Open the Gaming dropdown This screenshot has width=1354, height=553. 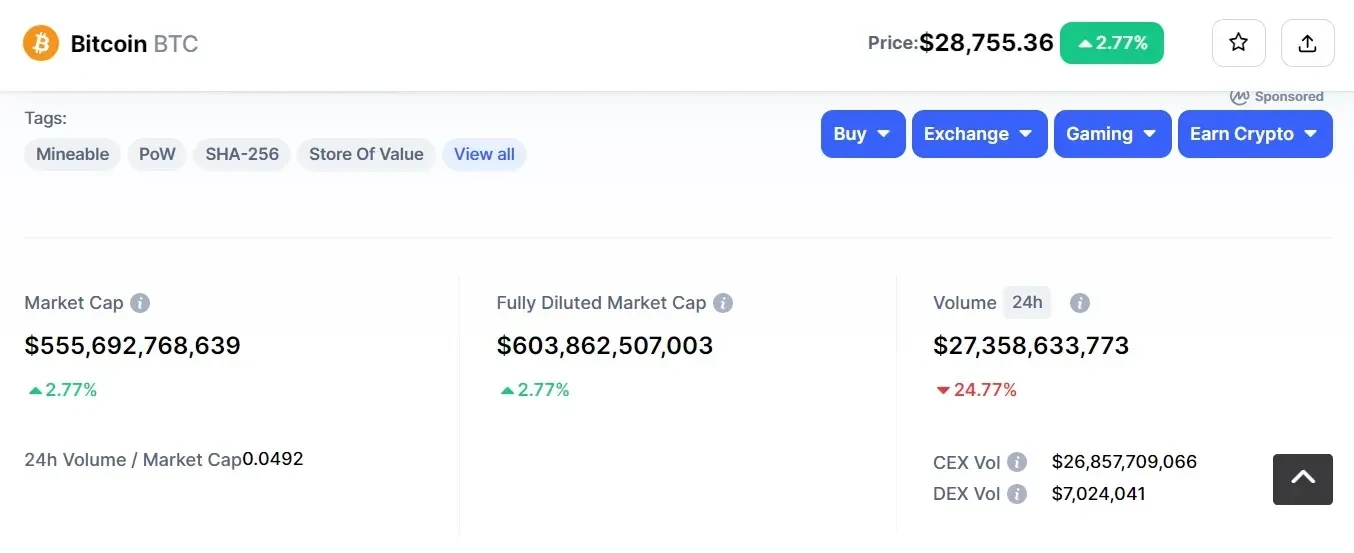click(x=1112, y=134)
